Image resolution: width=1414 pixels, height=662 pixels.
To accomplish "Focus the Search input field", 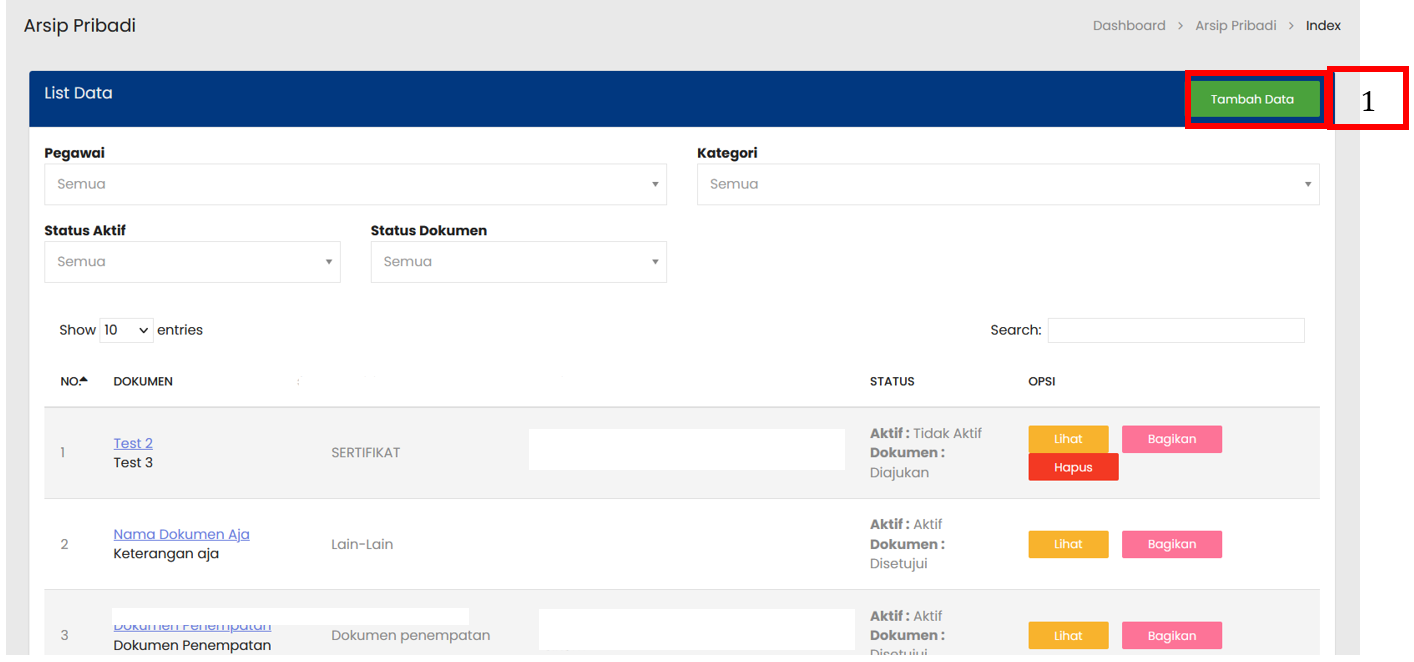I will (x=1175, y=330).
